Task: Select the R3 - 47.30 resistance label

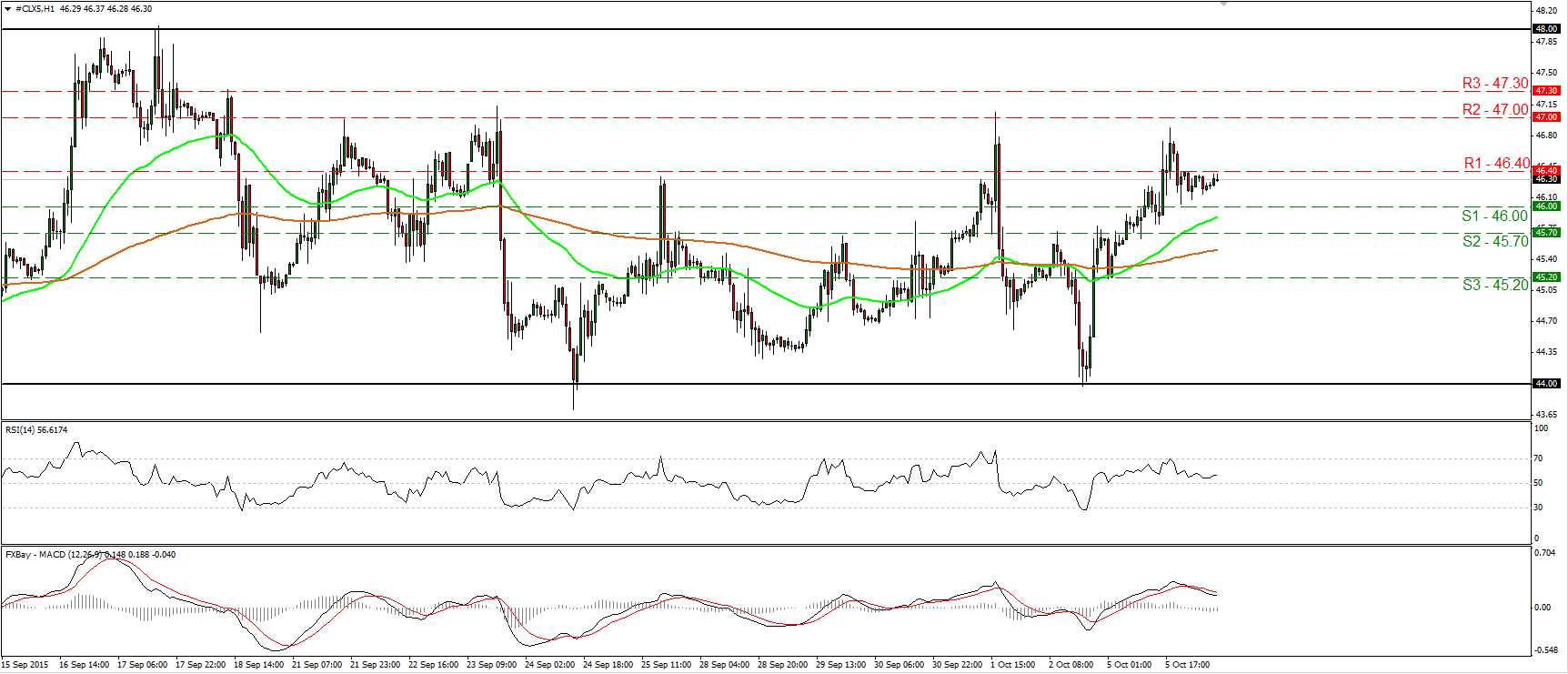Action: click(1495, 84)
